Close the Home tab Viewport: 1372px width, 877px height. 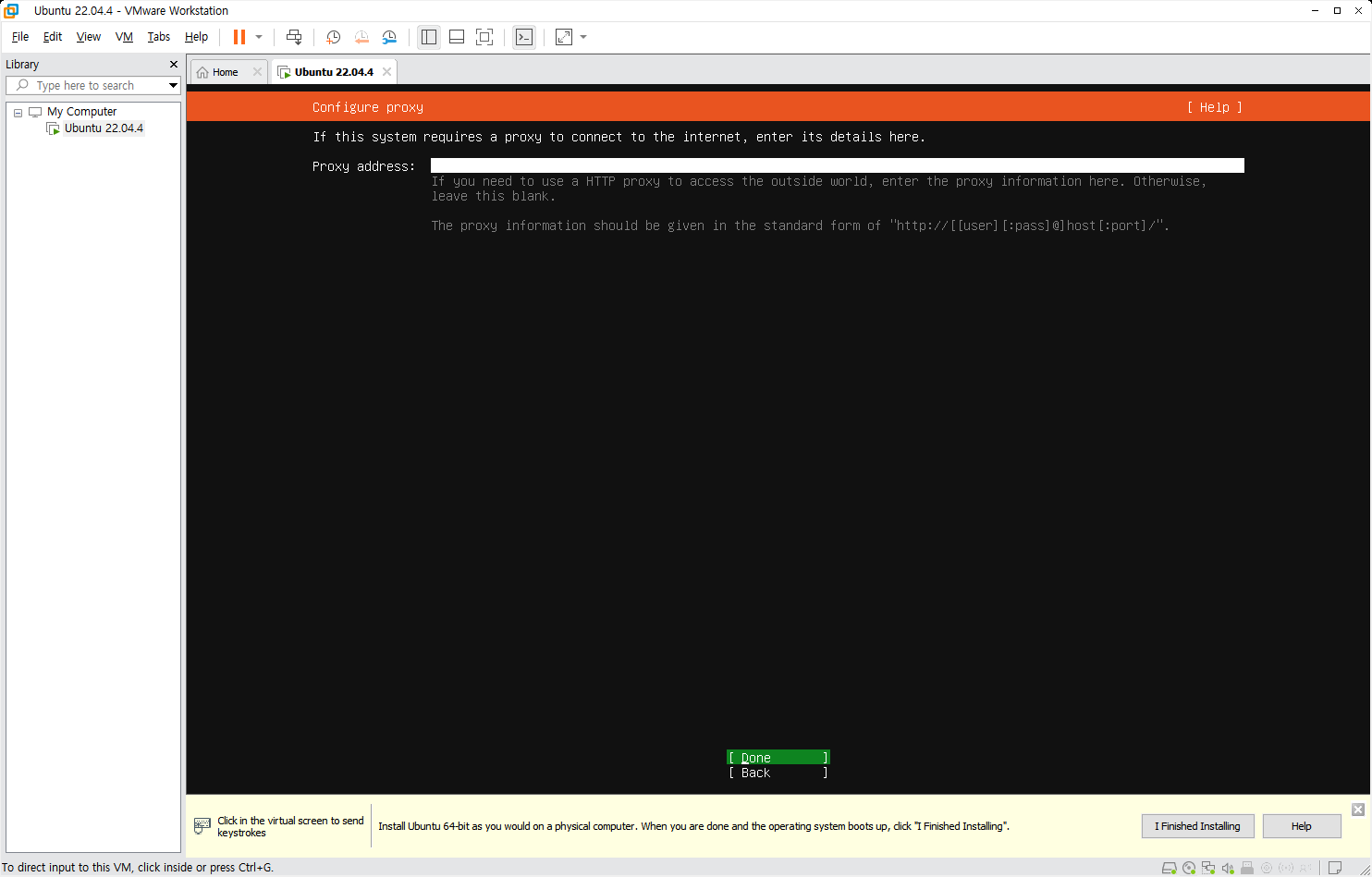tap(258, 72)
